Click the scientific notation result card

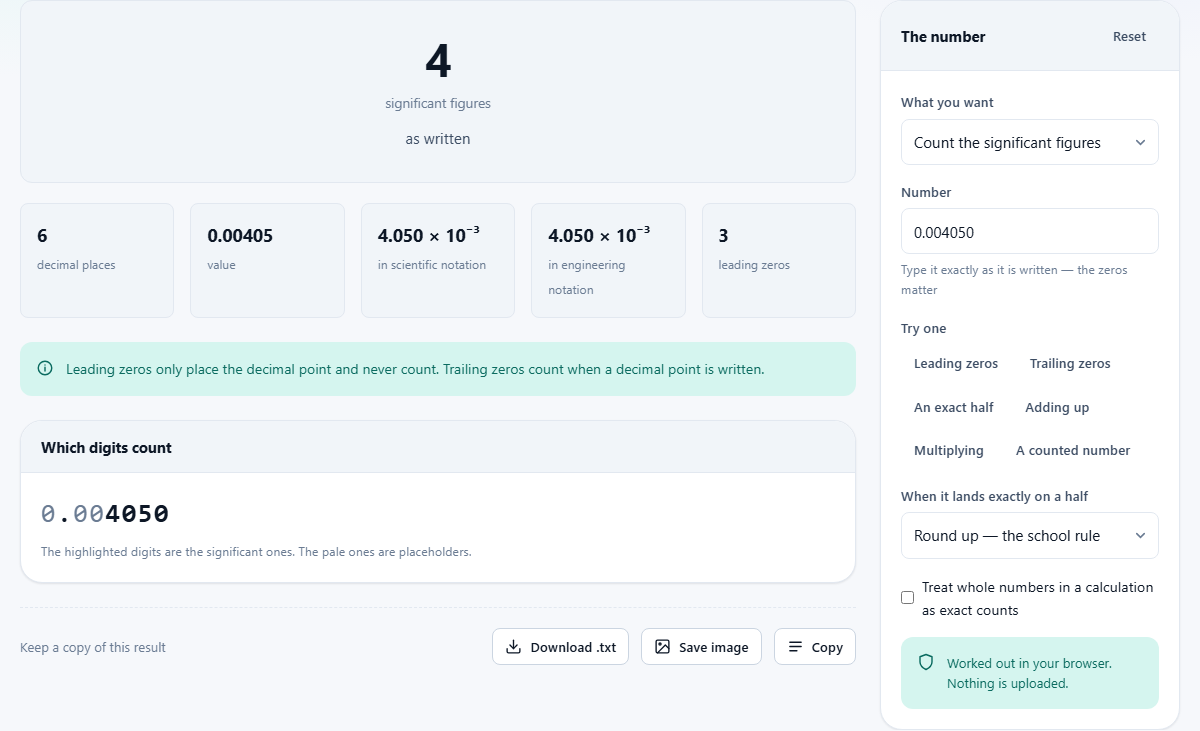click(438, 260)
